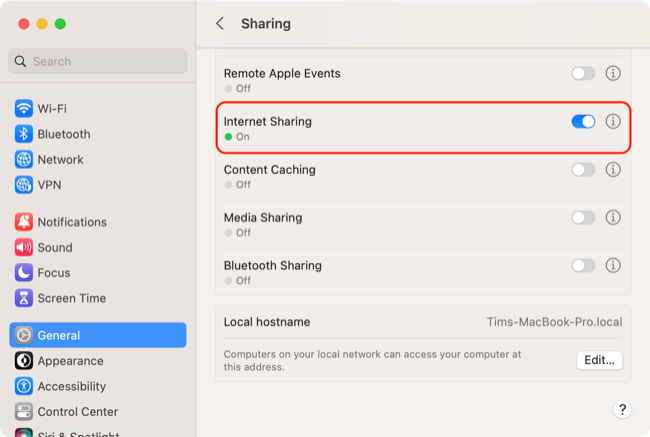Image resolution: width=650 pixels, height=437 pixels.
Task: Open the help question mark button
Action: click(621, 410)
